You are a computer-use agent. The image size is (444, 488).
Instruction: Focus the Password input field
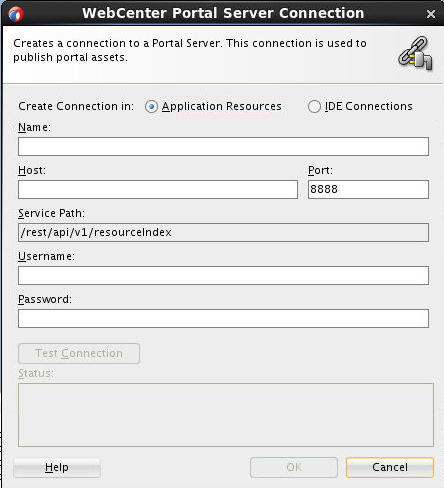point(223,318)
